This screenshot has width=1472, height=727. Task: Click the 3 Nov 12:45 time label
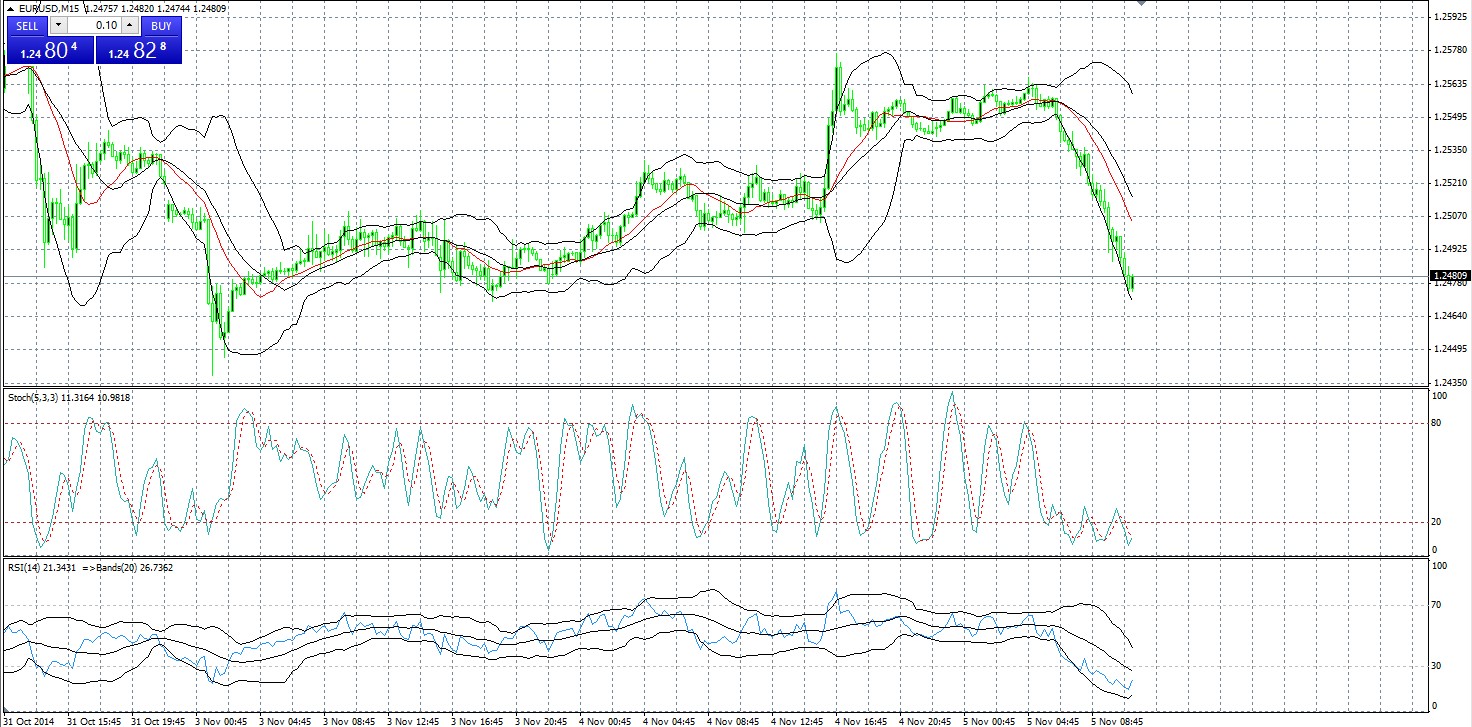coord(413,720)
